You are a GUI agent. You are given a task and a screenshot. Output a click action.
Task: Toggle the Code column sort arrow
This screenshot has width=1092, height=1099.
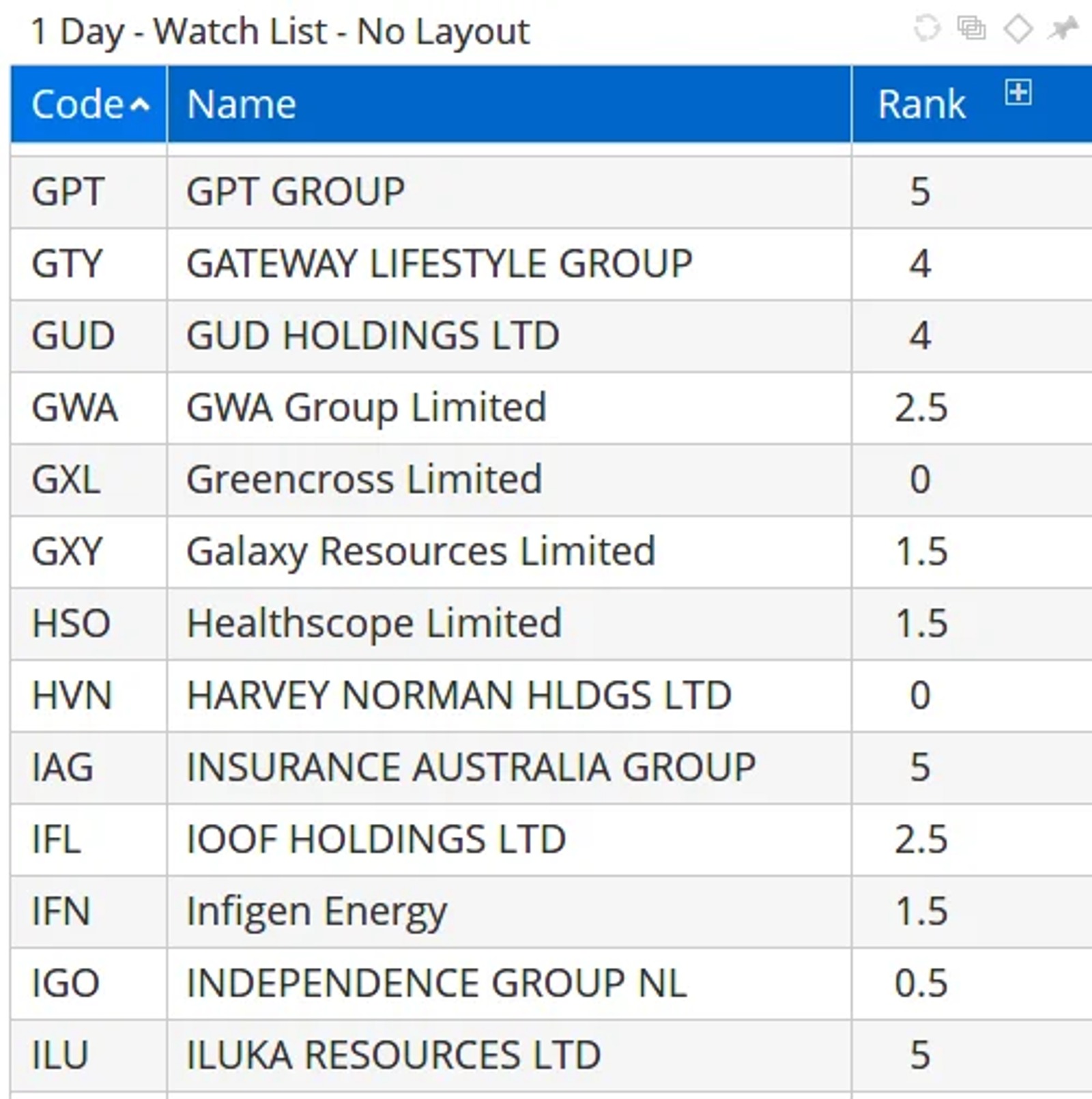click(x=140, y=105)
